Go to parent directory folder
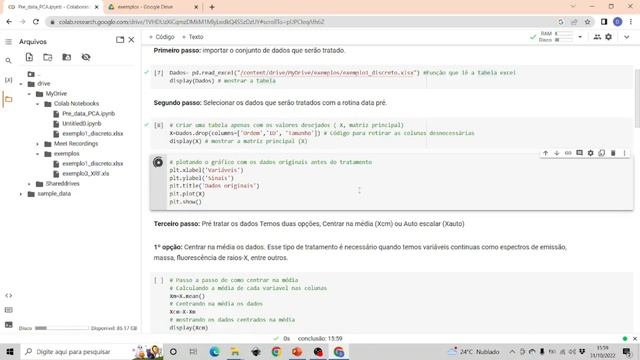Screen dimensions: 640x360 [x=33, y=74]
